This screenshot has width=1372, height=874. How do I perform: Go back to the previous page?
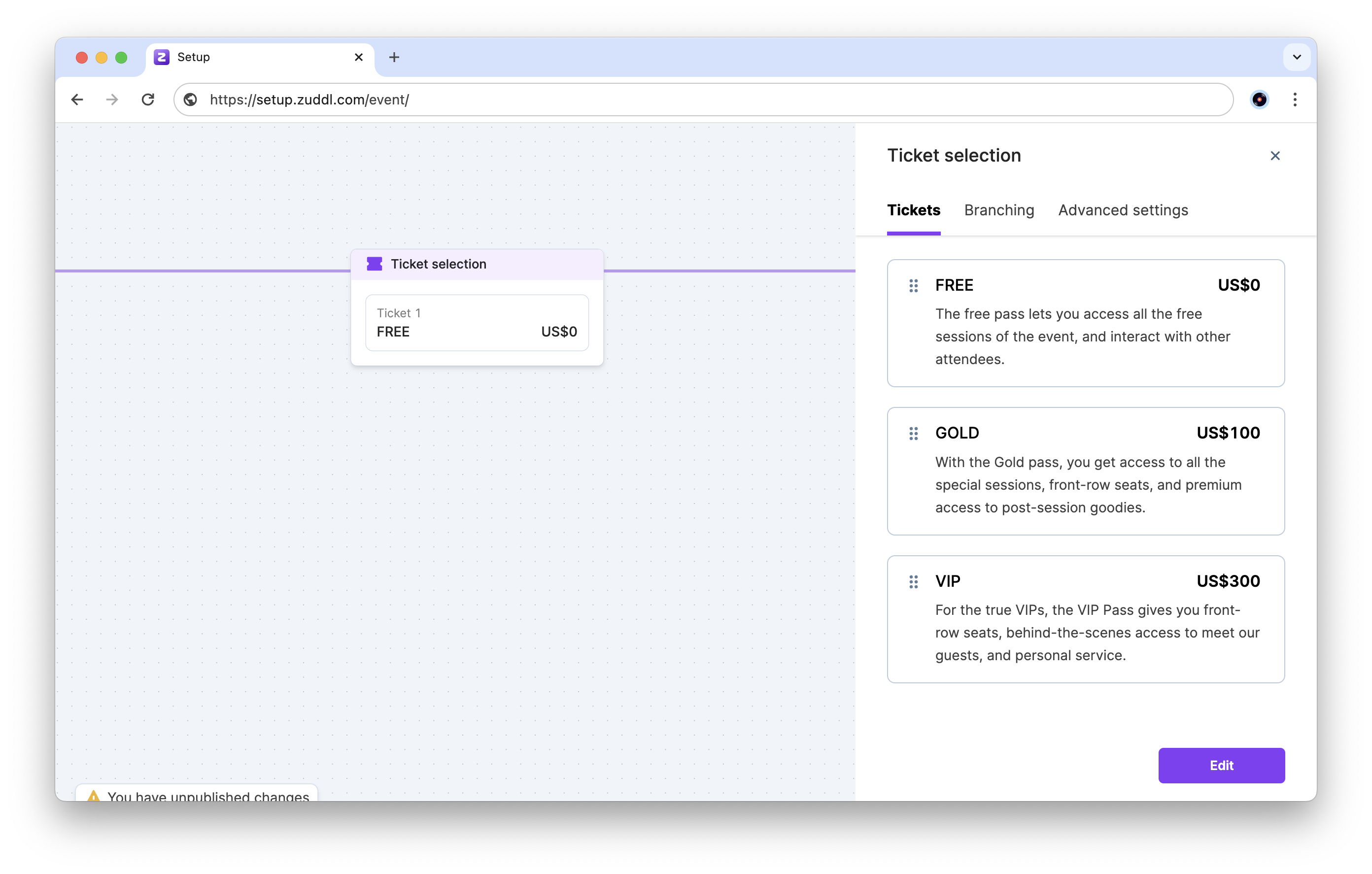click(x=77, y=100)
